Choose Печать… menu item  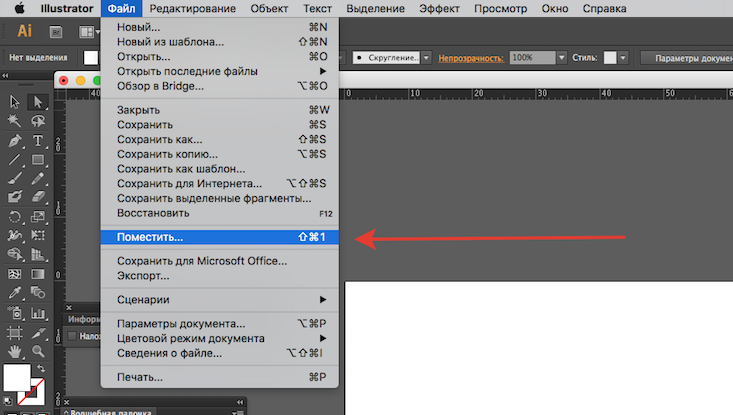pos(220,377)
